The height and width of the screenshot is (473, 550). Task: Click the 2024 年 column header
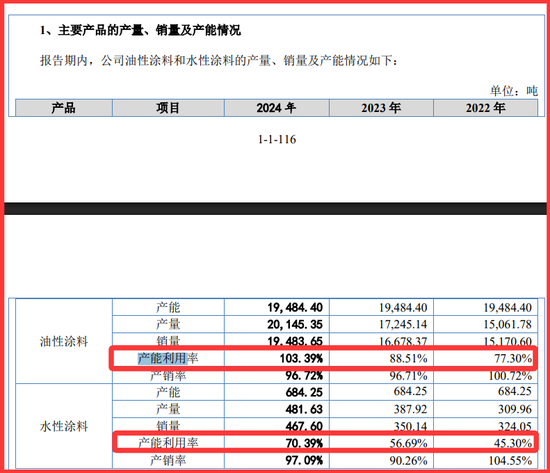click(276, 108)
